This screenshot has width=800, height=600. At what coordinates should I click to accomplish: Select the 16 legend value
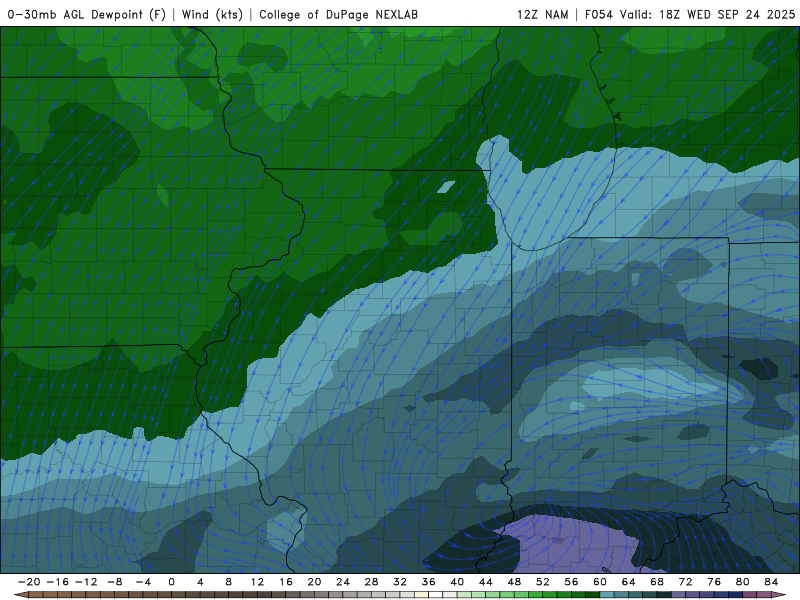tap(286, 582)
